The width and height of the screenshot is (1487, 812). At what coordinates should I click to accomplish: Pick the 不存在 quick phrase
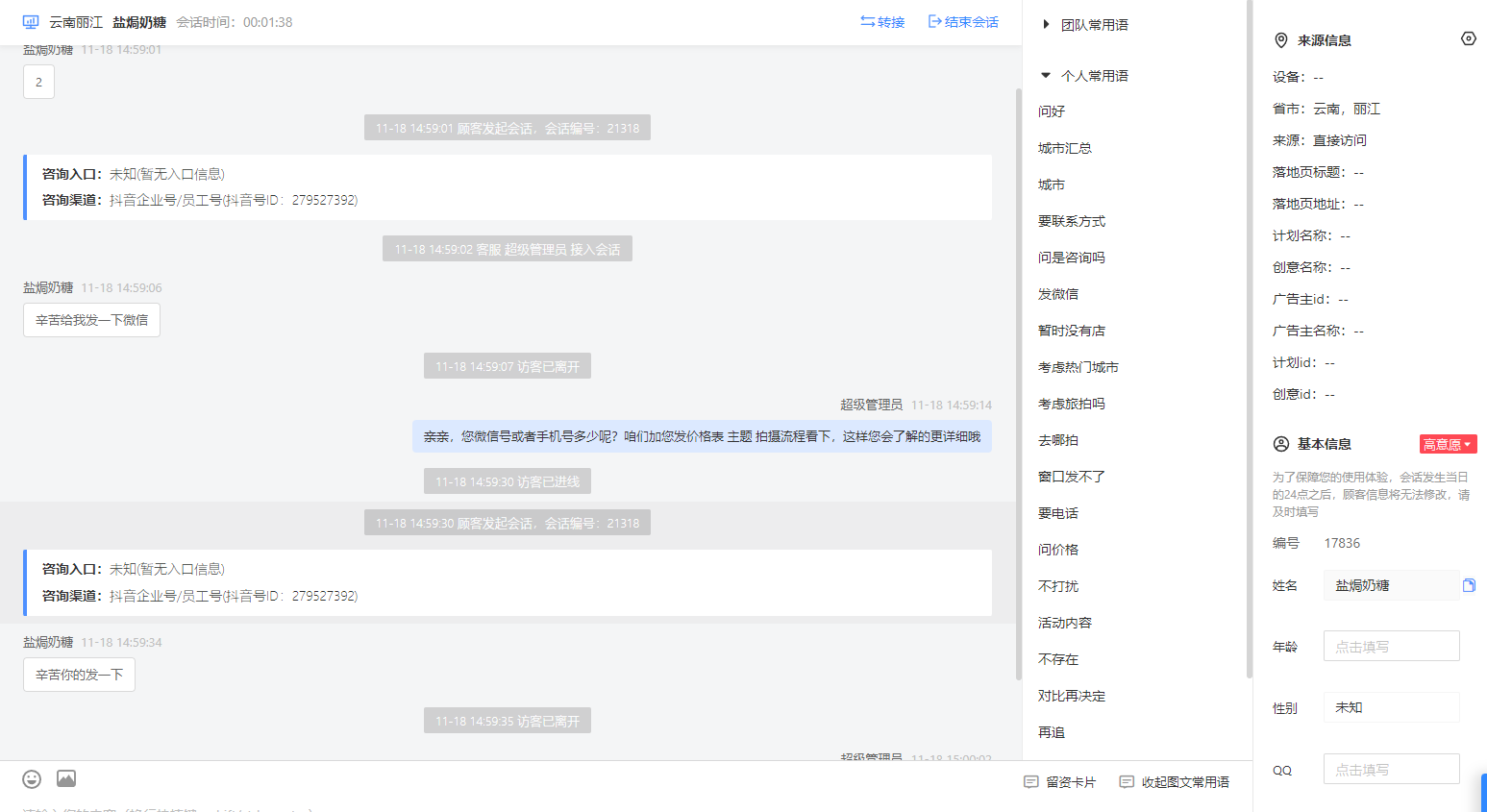[1058, 659]
